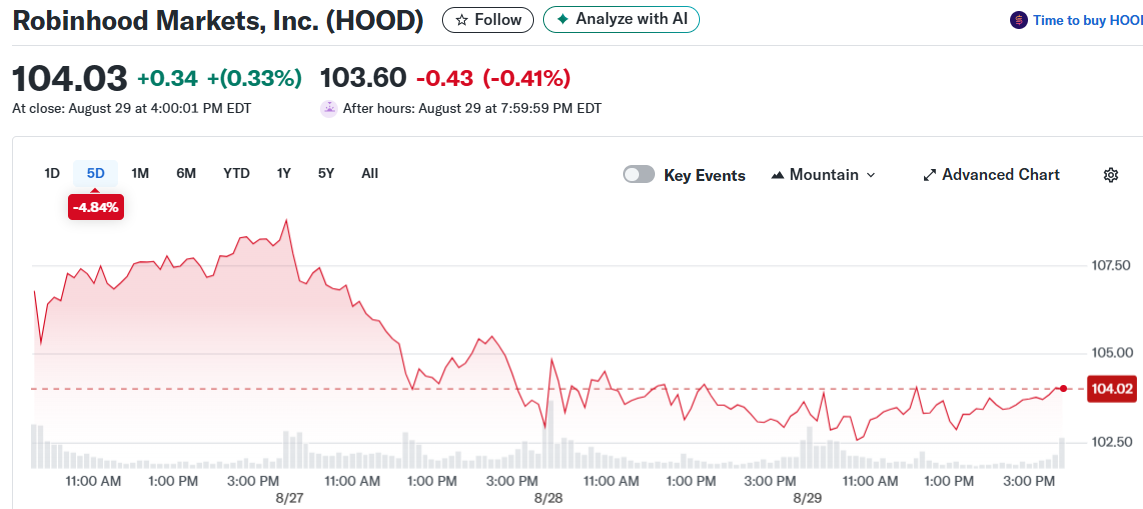1143x509 pixels.
Task: Click the red (-0.41%) after-hours percent
Action: pyautogui.click(x=526, y=78)
